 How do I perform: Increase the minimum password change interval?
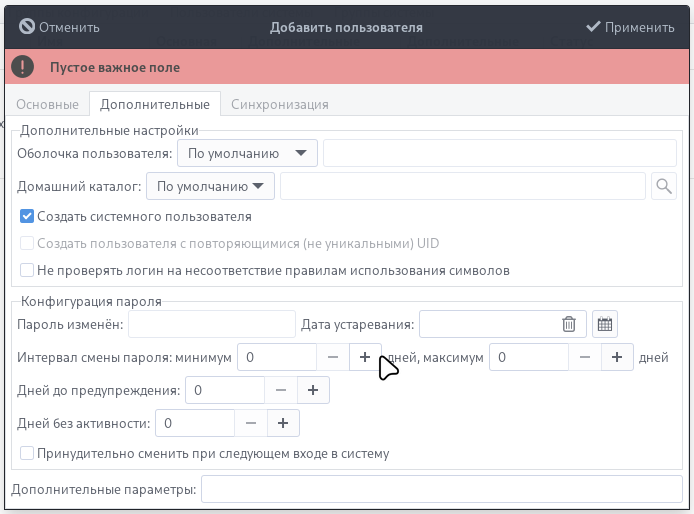[x=364, y=357]
